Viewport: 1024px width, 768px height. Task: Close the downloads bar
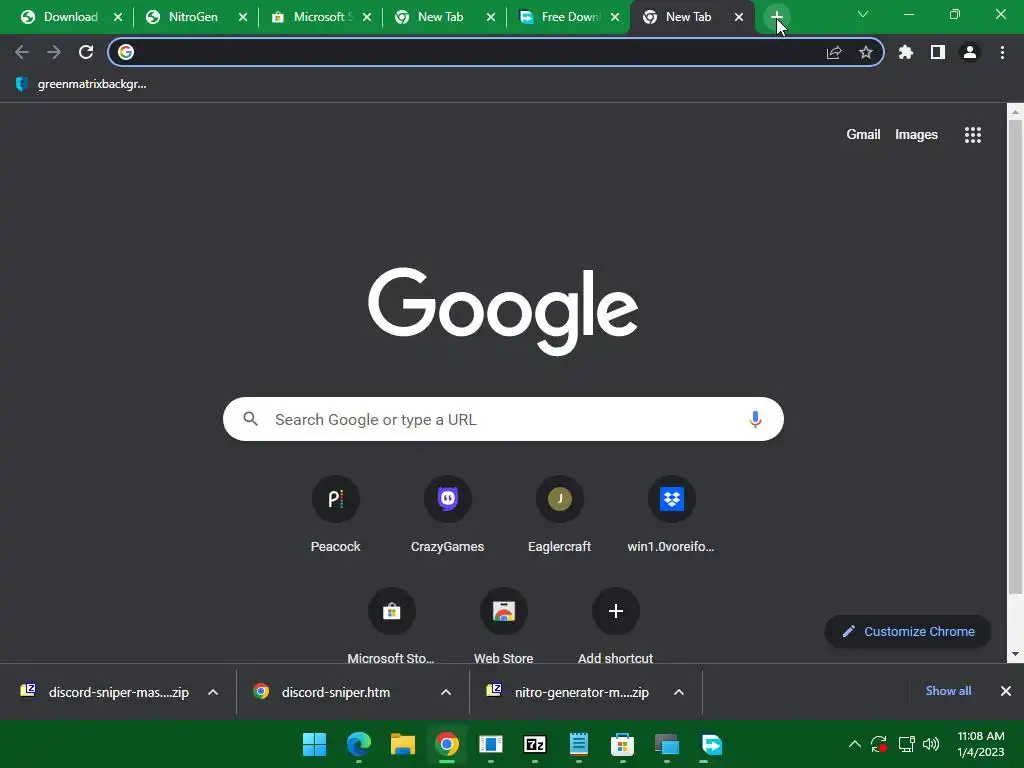pos(1006,691)
